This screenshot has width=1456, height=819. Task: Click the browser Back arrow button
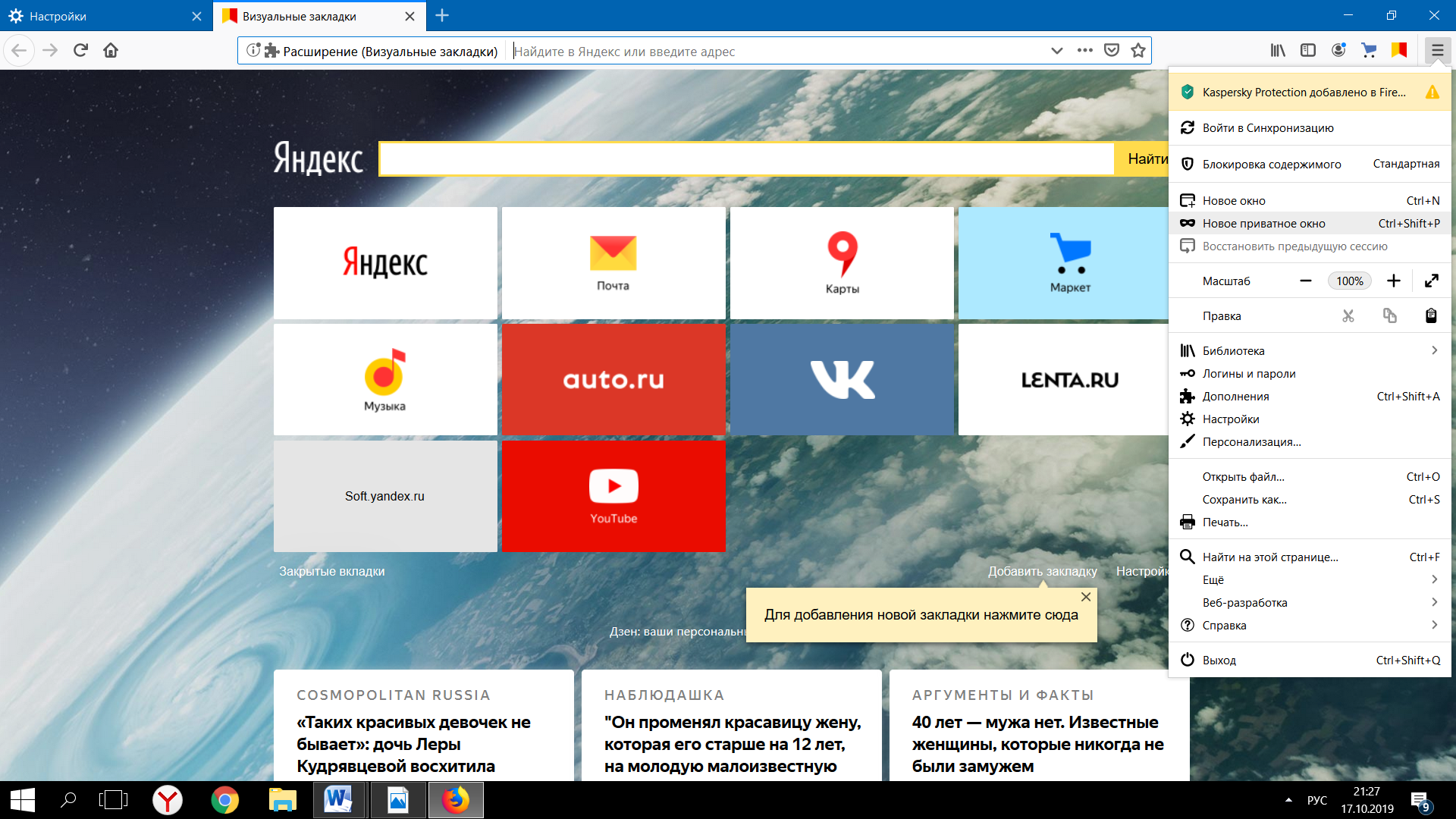[x=19, y=51]
